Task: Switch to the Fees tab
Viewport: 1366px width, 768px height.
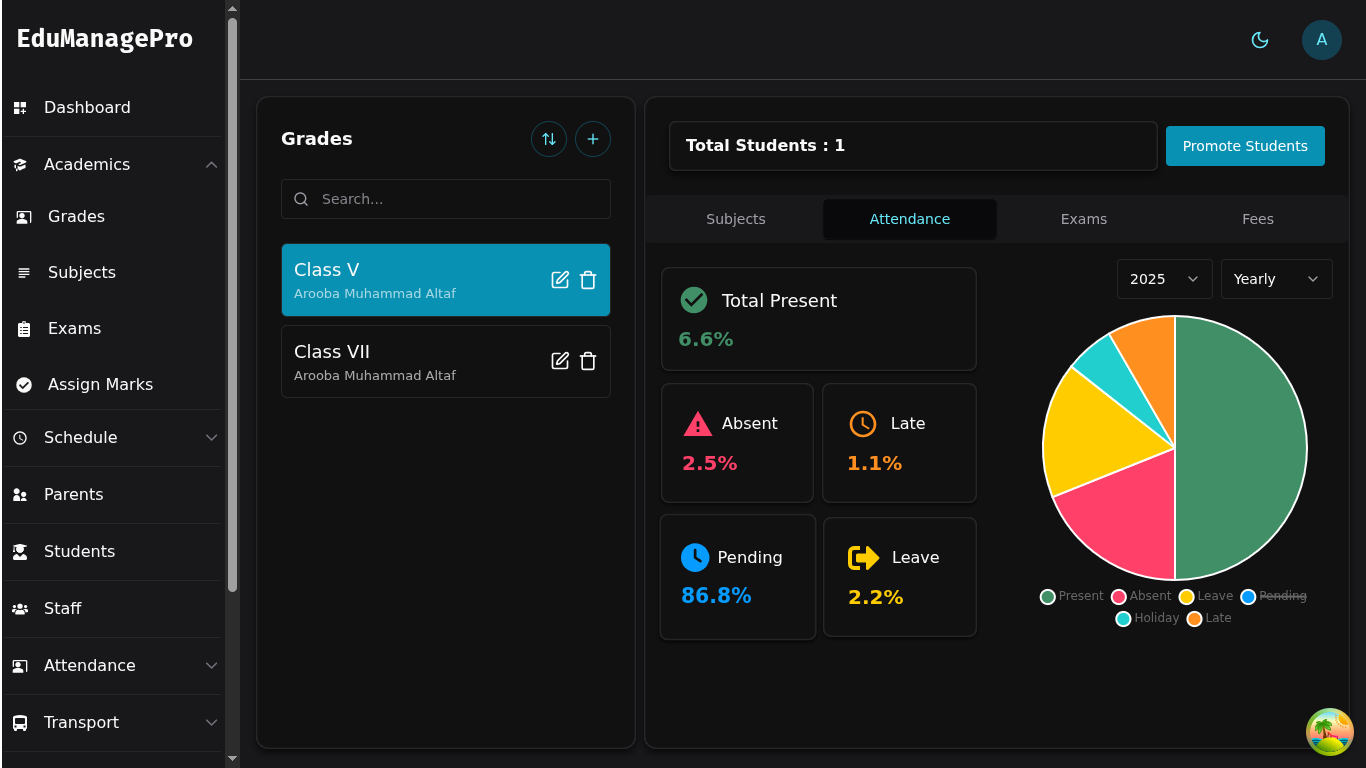Action: pyautogui.click(x=1257, y=219)
